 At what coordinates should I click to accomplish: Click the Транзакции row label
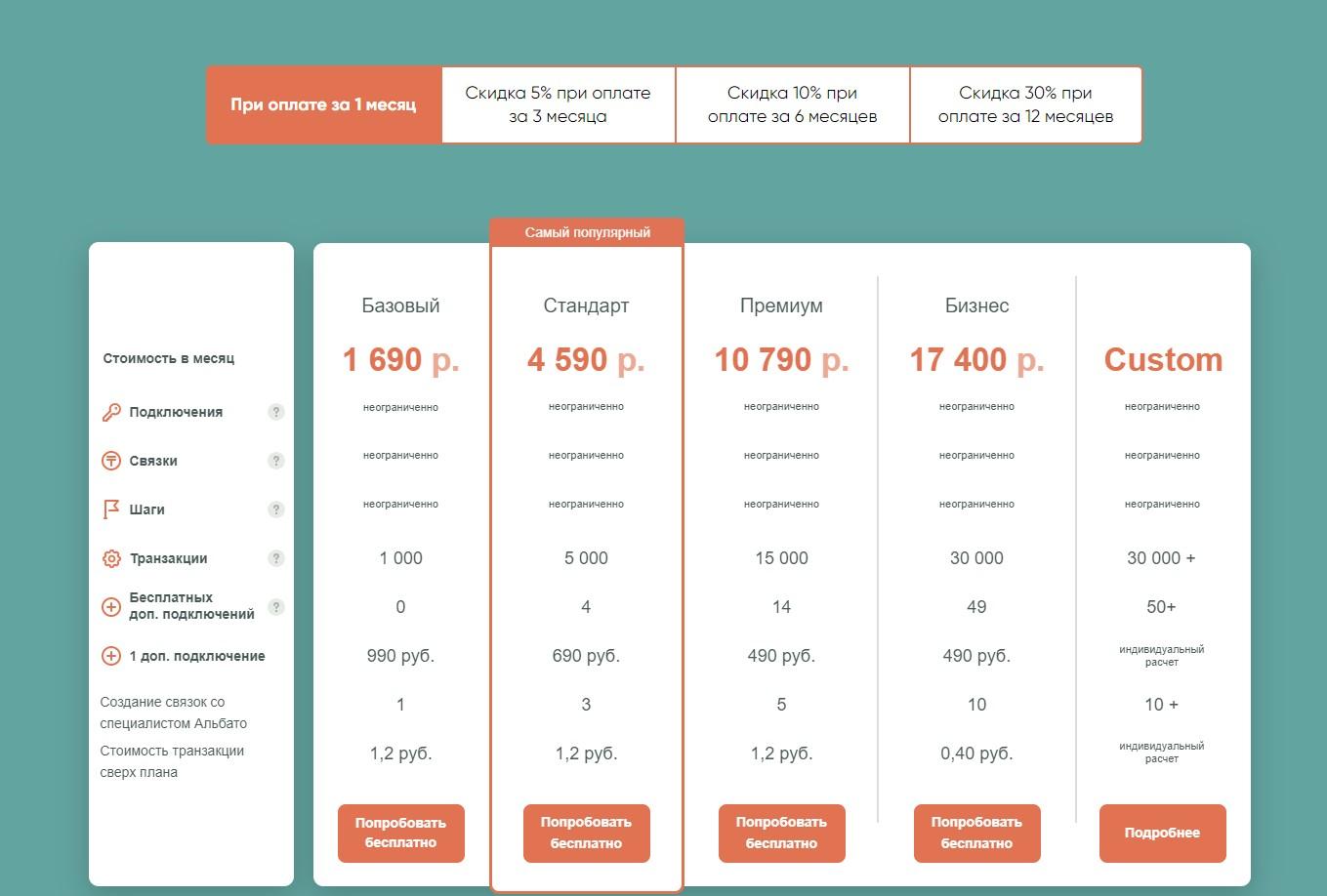pos(168,558)
